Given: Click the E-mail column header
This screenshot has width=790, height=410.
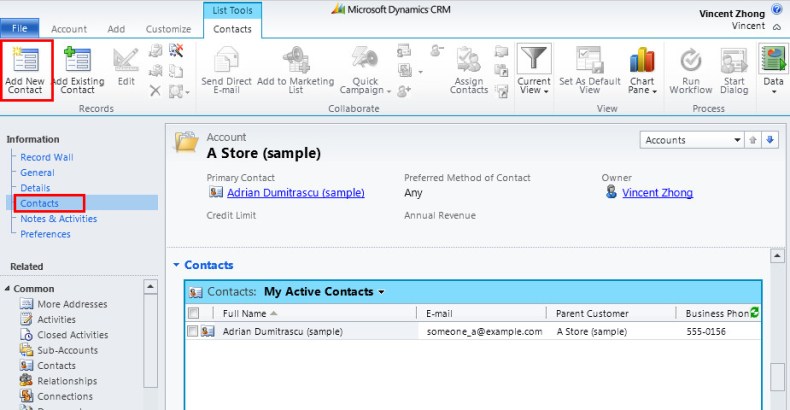Looking at the screenshot, I should (439, 313).
